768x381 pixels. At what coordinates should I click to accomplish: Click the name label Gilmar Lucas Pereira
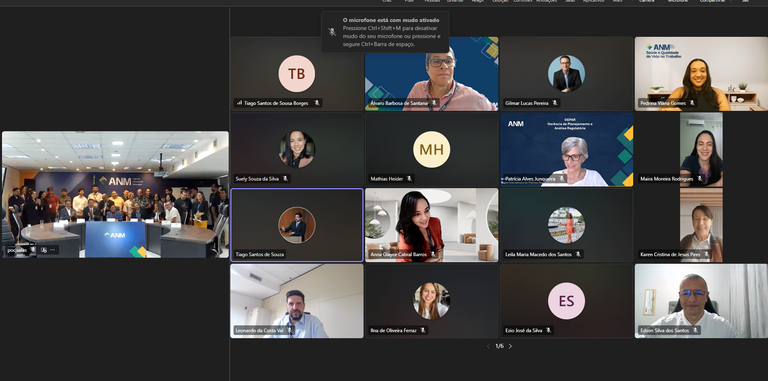tap(527, 103)
